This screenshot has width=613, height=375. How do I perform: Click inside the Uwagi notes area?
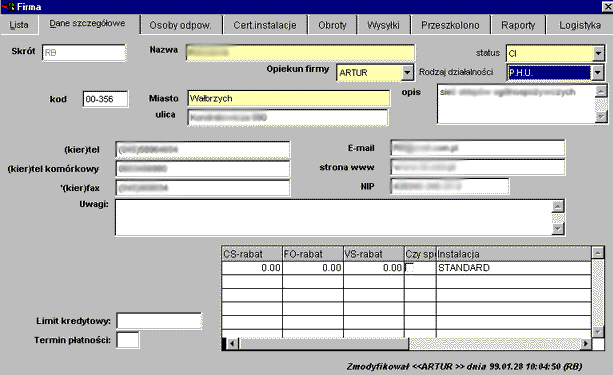333,218
